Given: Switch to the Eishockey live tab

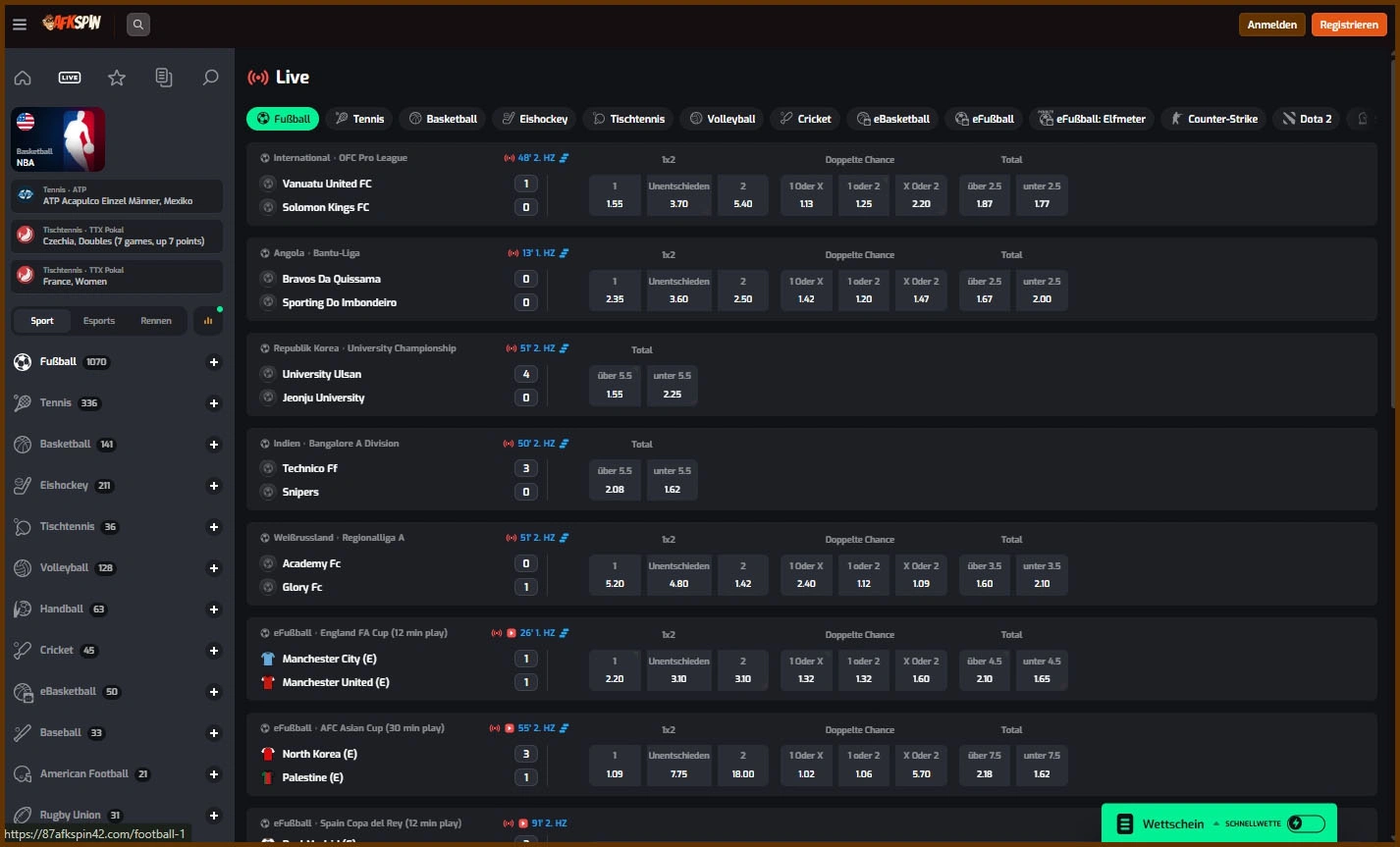Looking at the screenshot, I should tap(534, 119).
